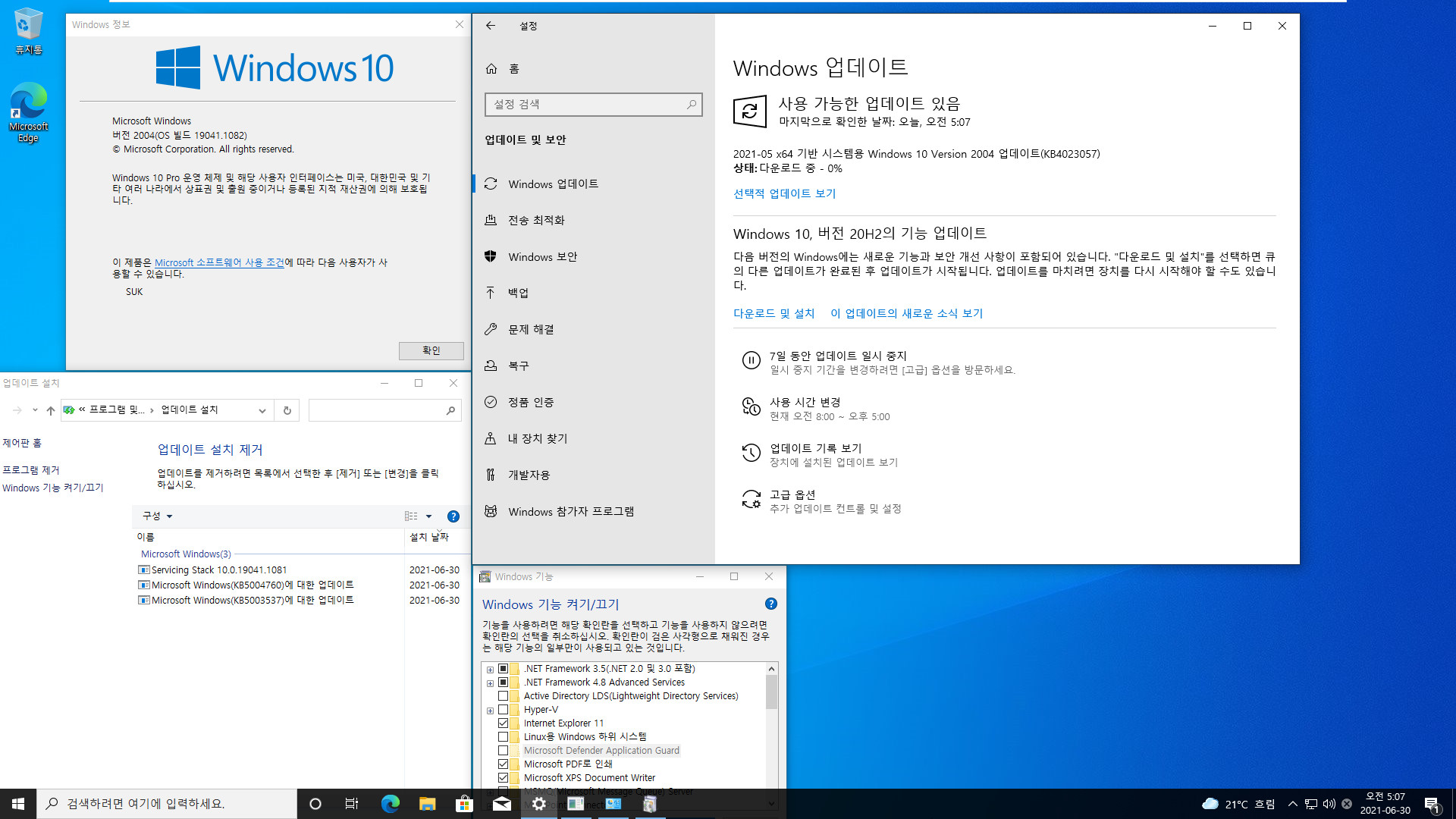The image size is (1456, 819).
Task: Open Cortana circle on taskbar
Action: (x=315, y=804)
